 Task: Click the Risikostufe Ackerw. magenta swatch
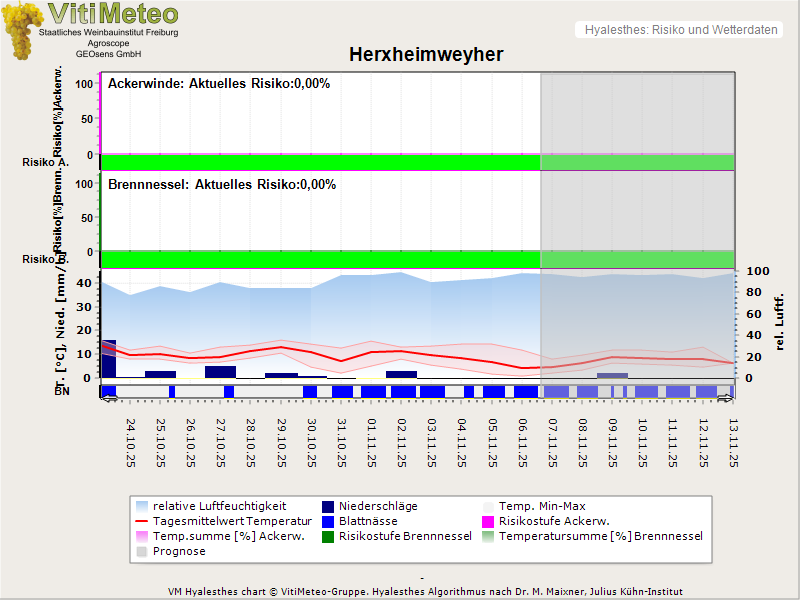pyautogui.click(x=489, y=521)
